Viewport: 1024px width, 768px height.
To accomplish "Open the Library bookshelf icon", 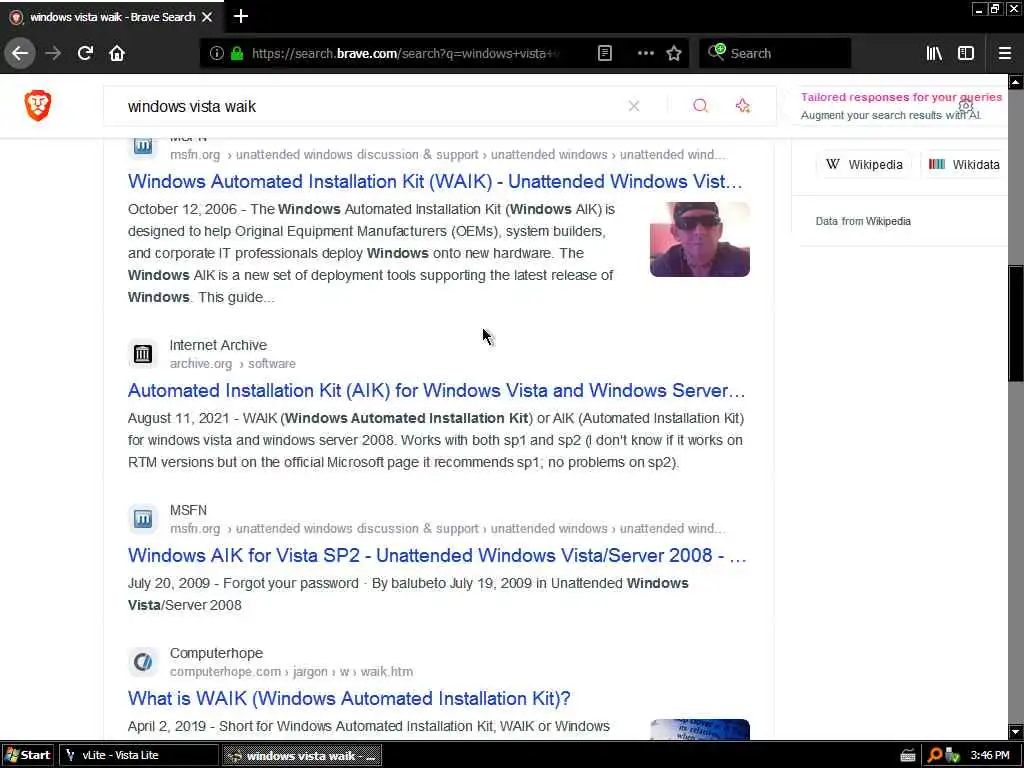I will pos(934,54).
